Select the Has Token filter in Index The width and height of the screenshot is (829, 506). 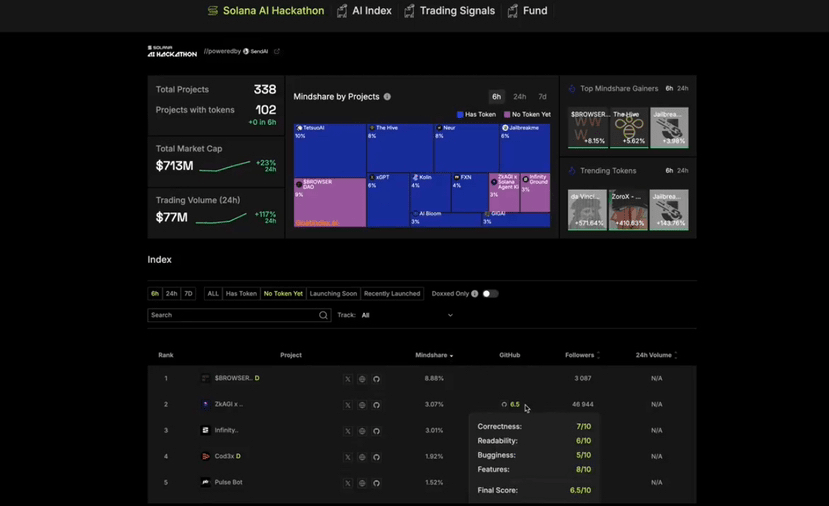[241, 294]
